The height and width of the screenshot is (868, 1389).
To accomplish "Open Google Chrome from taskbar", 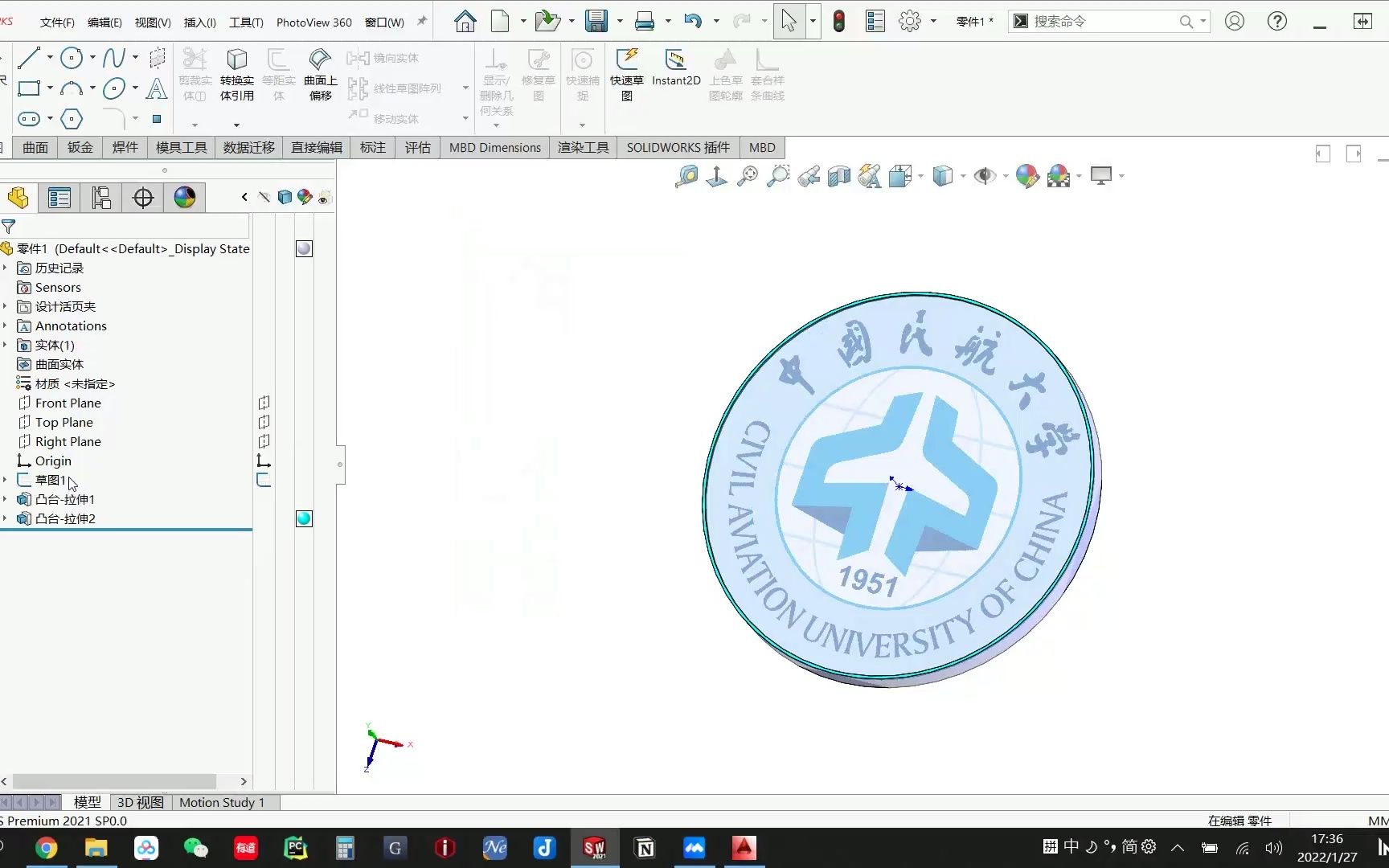I will tap(47, 848).
